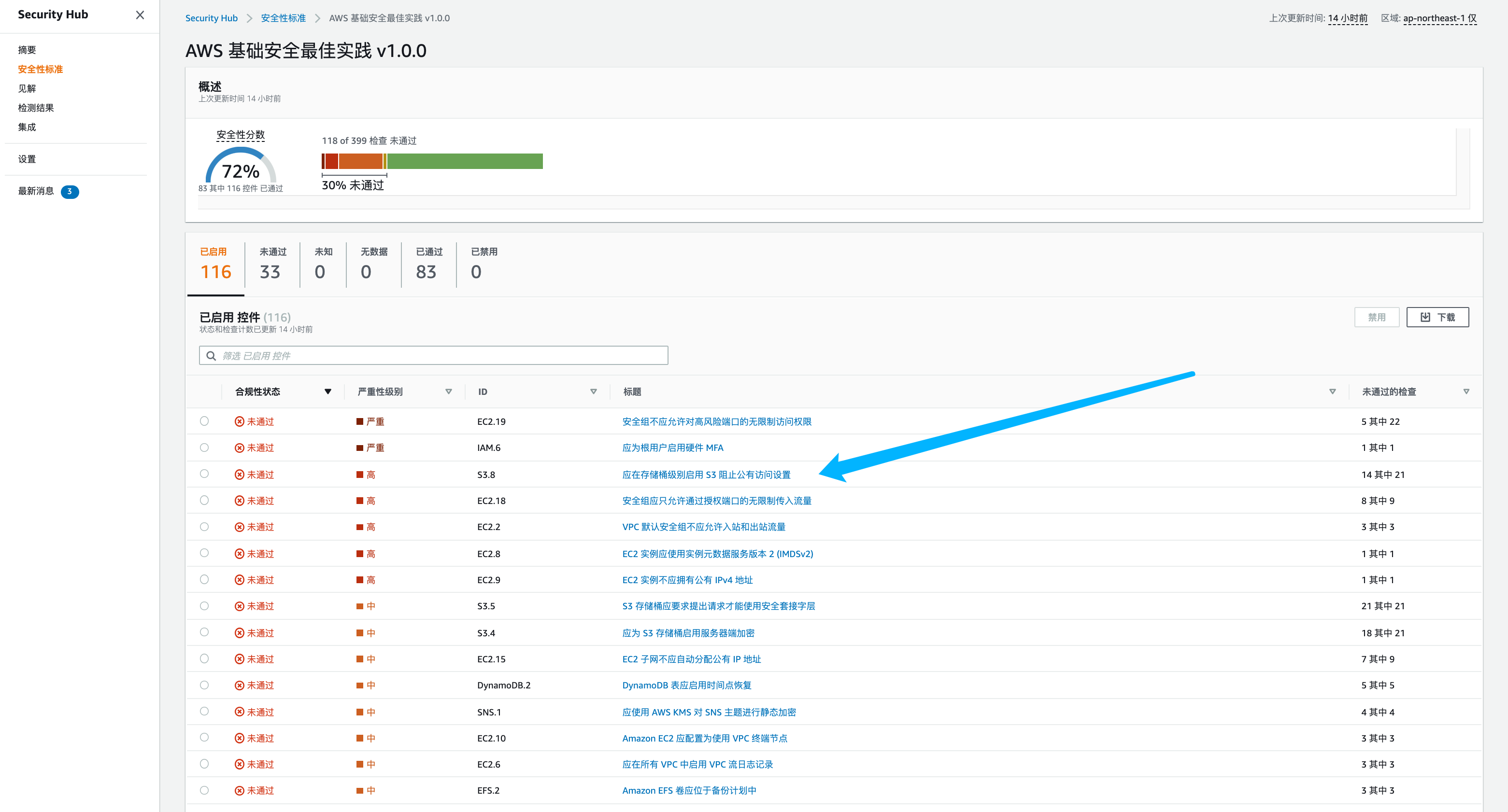Sort by 合规性状态 column arrow
The height and width of the screenshot is (812, 1508).
[328, 392]
